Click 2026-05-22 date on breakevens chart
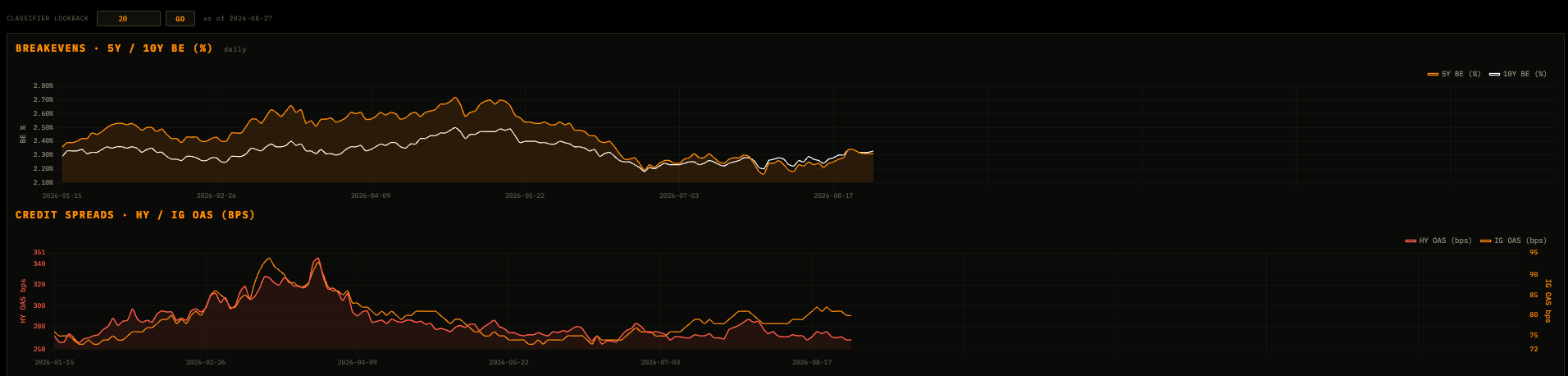Viewport: 1568px width, 376px height. coord(525,195)
